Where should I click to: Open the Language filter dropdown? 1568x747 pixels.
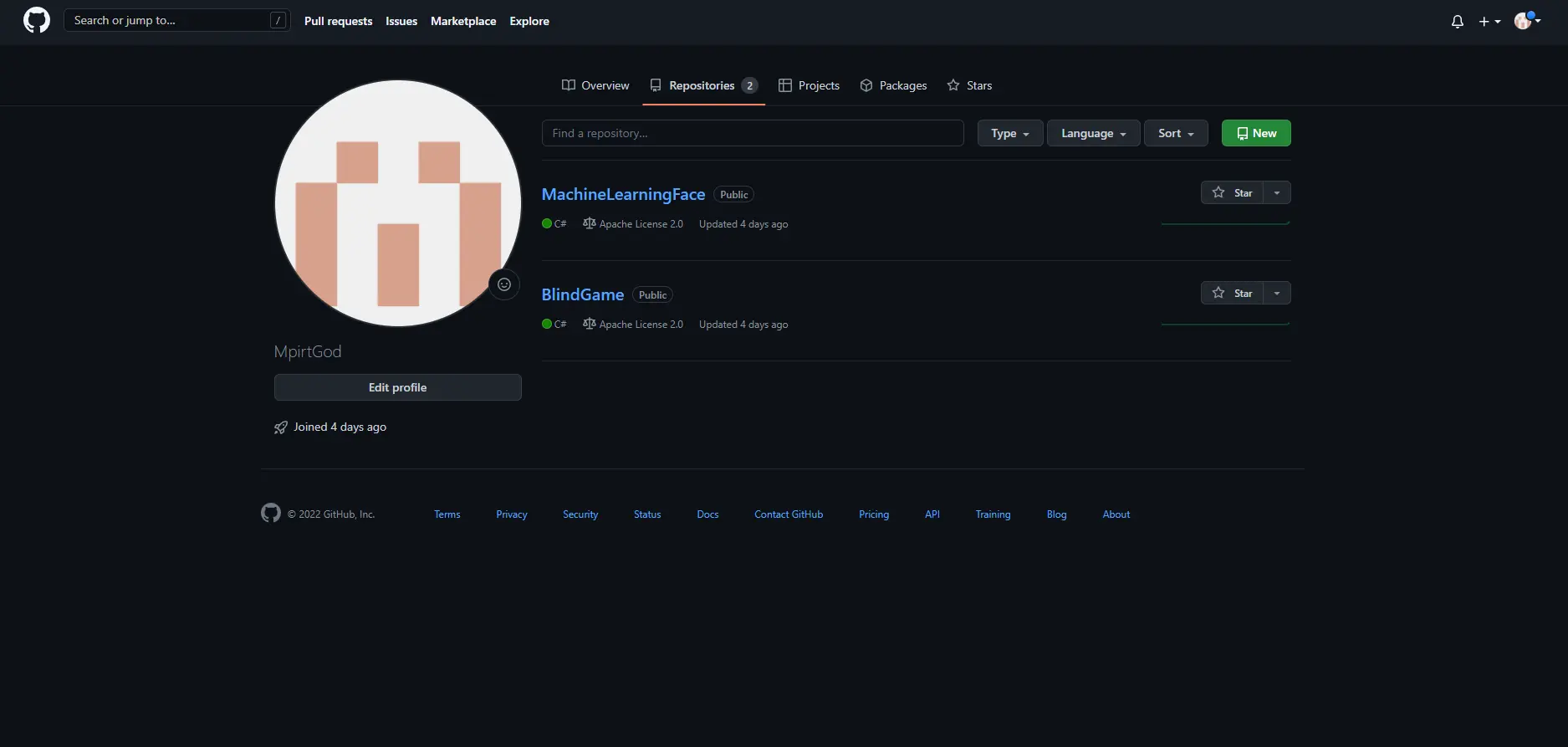coord(1094,134)
